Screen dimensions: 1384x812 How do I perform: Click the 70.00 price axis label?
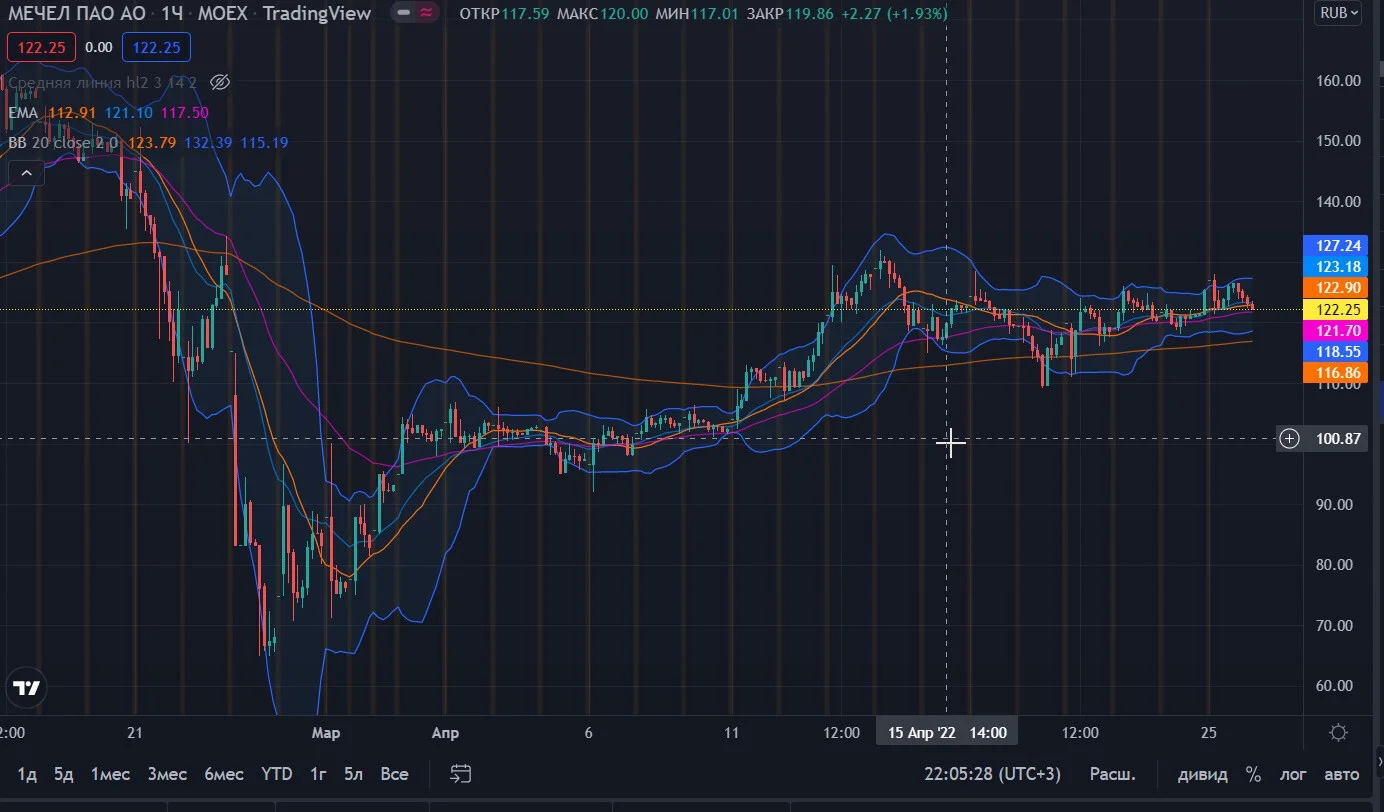pyautogui.click(x=1337, y=626)
